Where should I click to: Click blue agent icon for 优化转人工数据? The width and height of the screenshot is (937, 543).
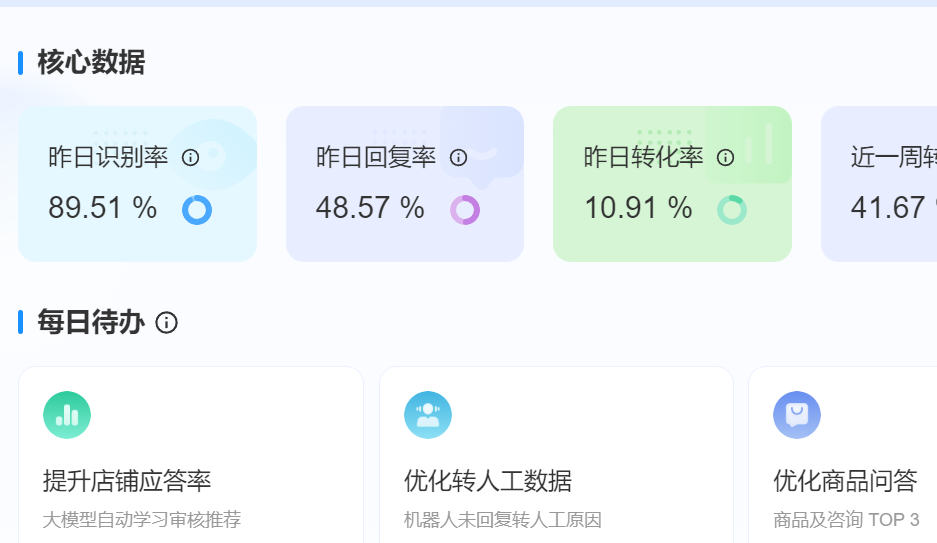pyautogui.click(x=428, y=415)
